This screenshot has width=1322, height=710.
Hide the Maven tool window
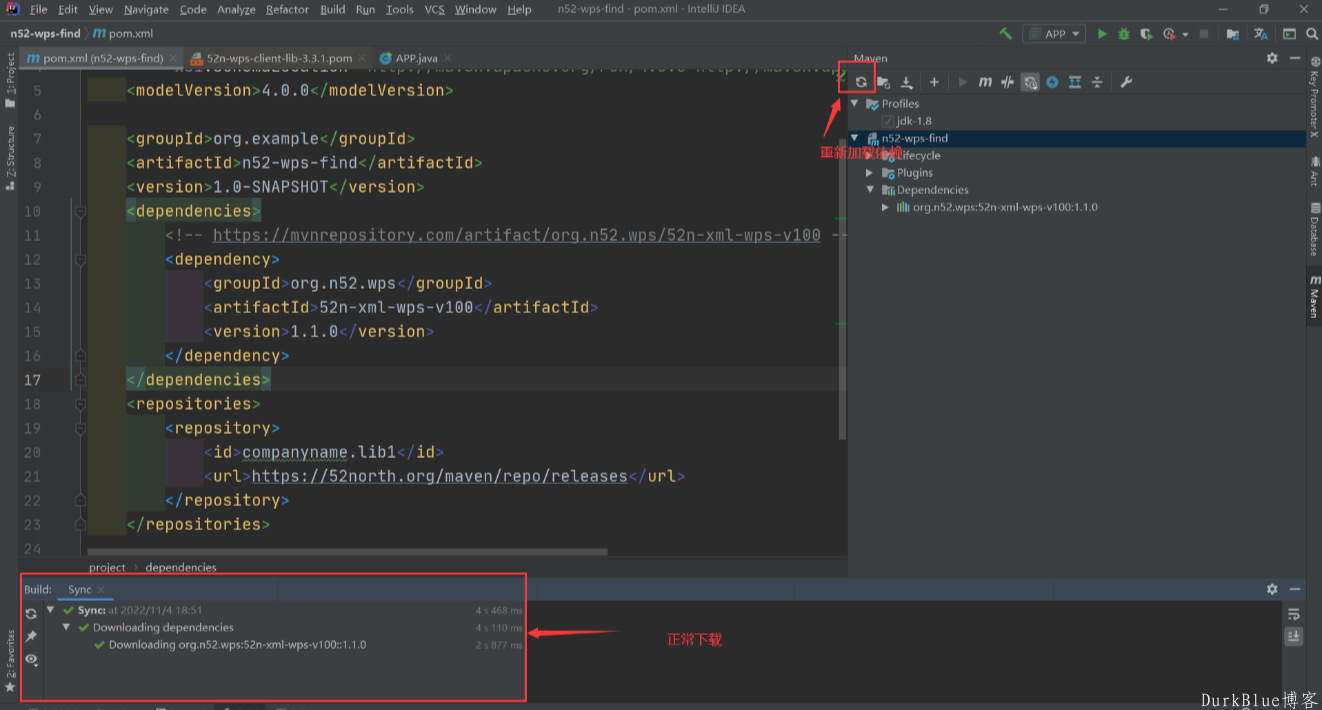[x=1295, y=58]
